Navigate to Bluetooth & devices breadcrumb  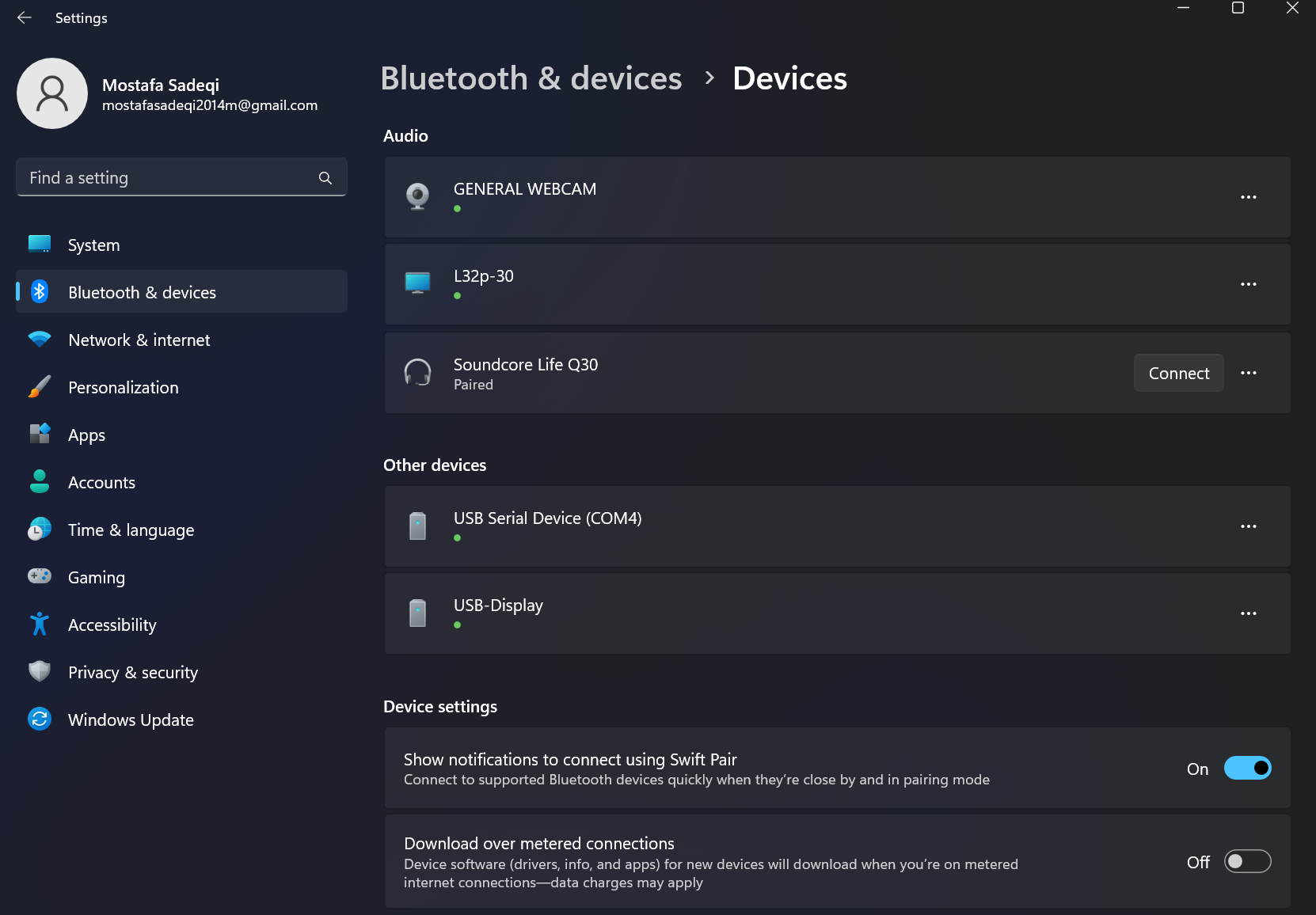tap(531, 78)
